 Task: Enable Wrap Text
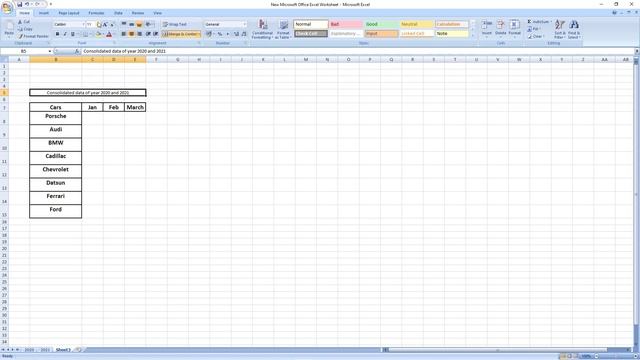click(175, 24)
